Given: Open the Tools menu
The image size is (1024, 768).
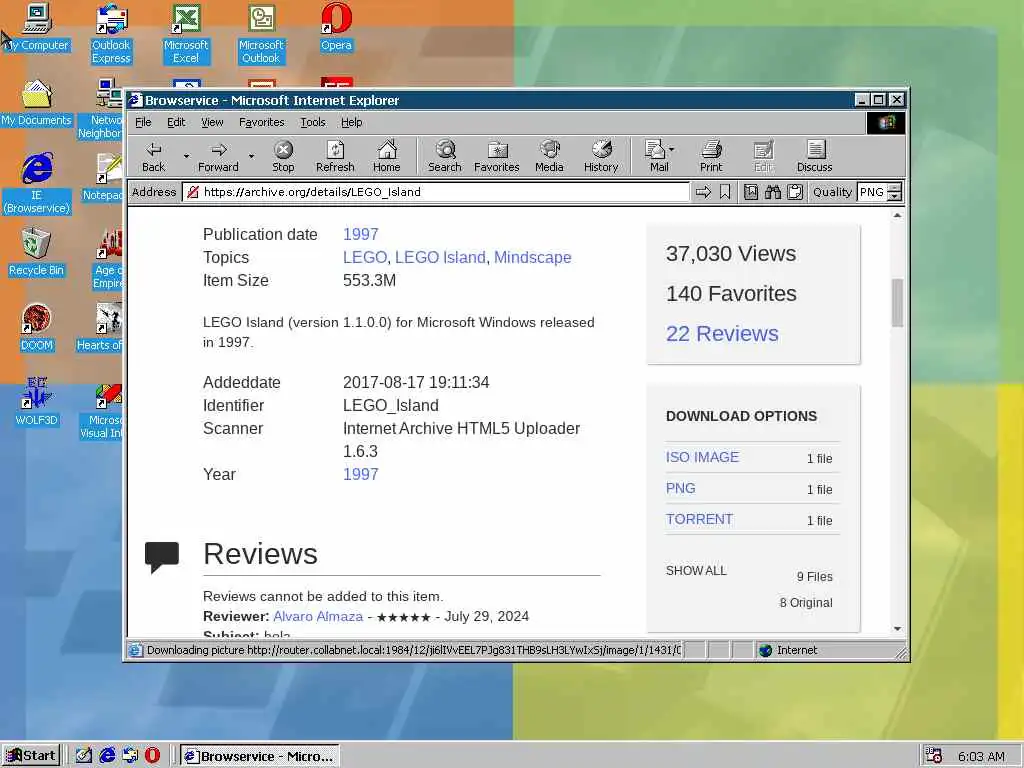Looking at the screenshot, I should click(x=312, y=122).
